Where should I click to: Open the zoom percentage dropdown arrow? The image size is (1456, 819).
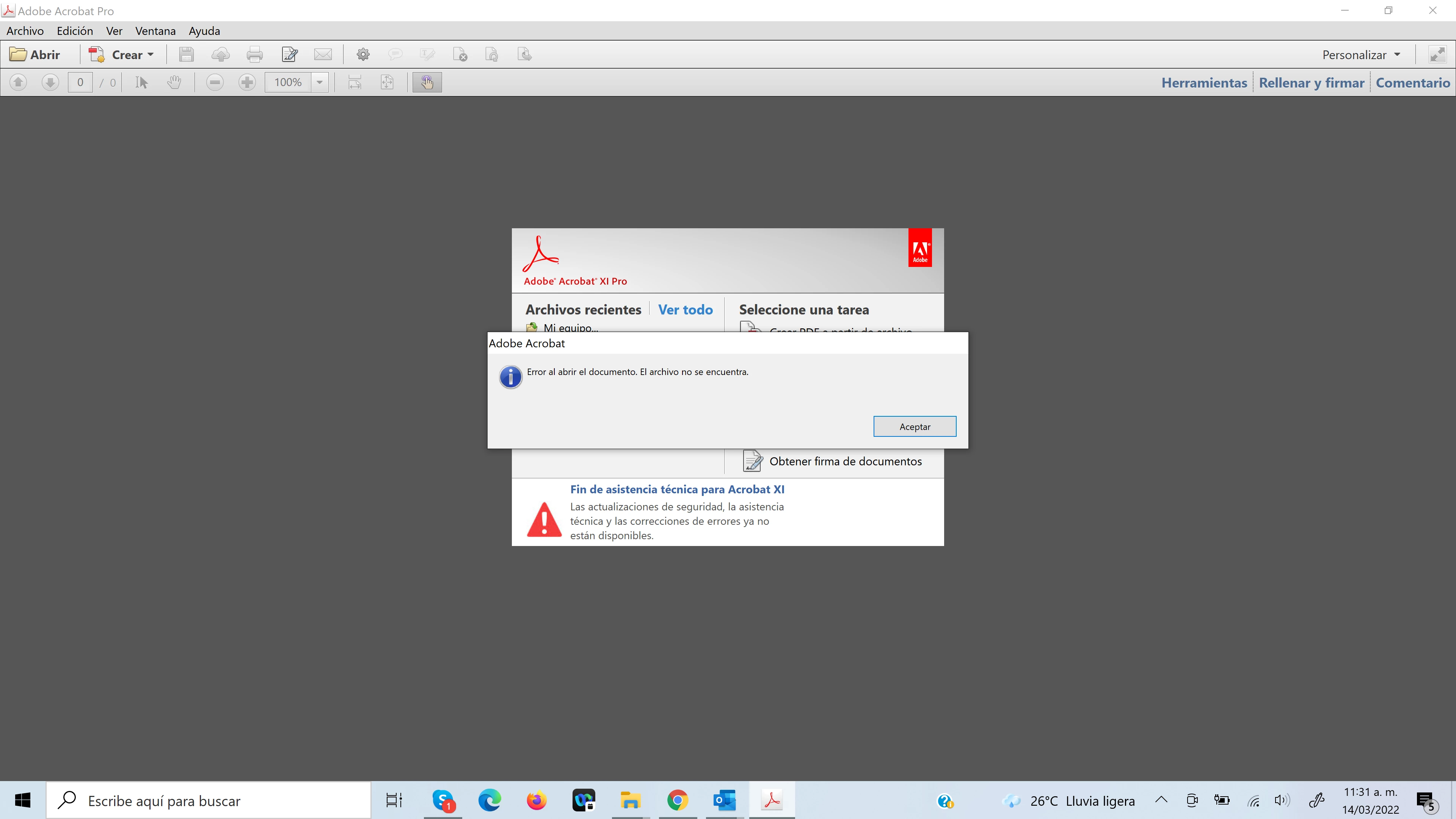(319, 83)
